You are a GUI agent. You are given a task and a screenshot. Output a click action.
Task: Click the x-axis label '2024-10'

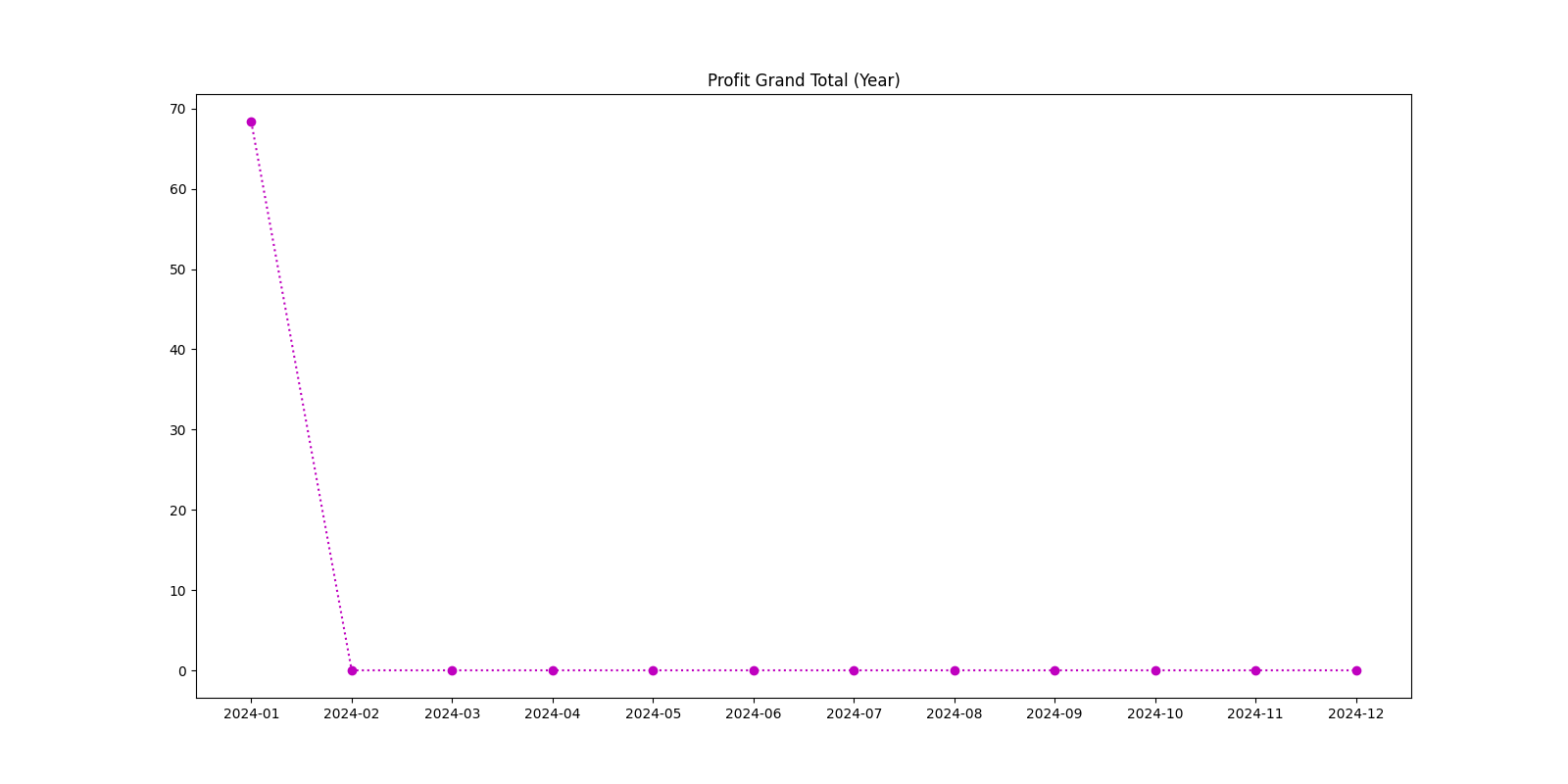[x=1155, y=713]
